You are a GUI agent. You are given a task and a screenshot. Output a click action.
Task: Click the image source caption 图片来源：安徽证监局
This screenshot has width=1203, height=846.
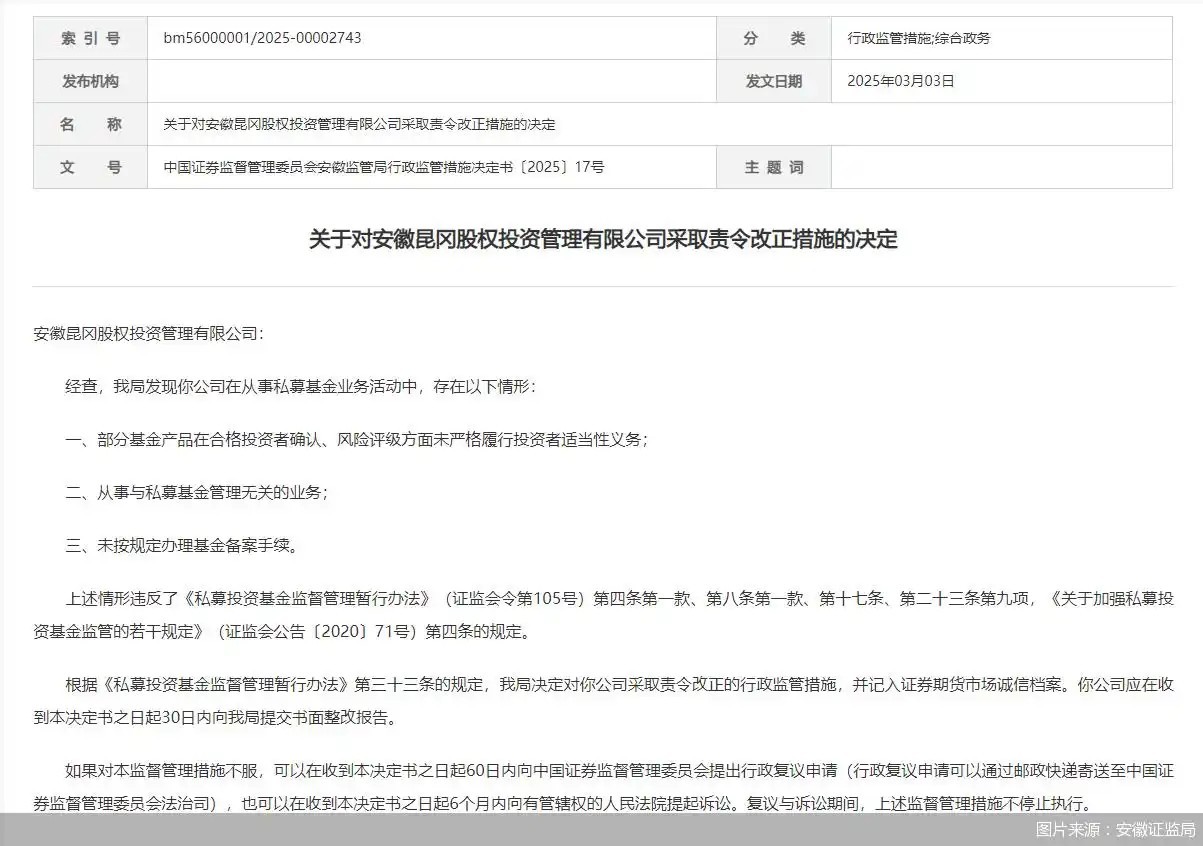click(1115, 829)
